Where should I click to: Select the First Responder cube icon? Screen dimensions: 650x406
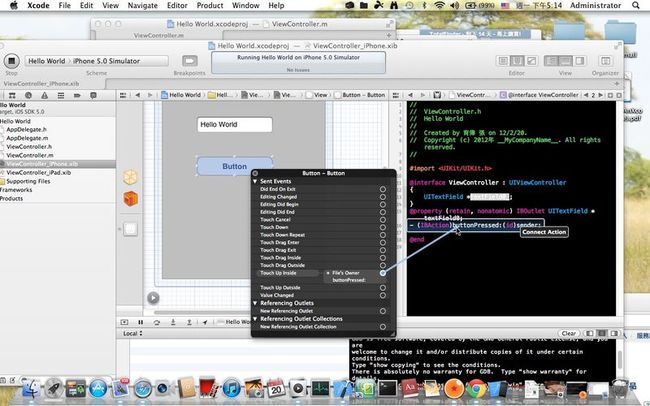pos(130,199)
